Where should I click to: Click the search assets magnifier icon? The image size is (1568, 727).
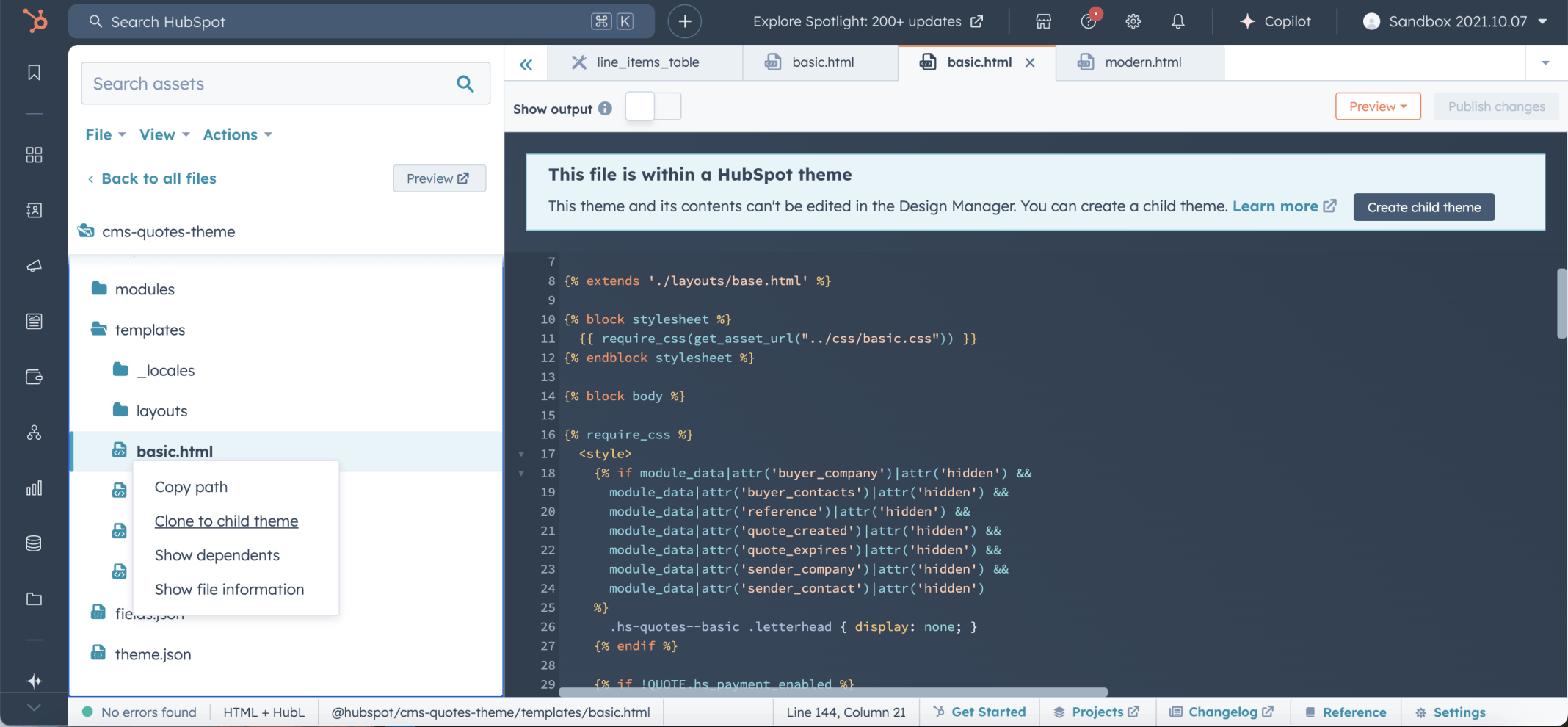[465, 83]
